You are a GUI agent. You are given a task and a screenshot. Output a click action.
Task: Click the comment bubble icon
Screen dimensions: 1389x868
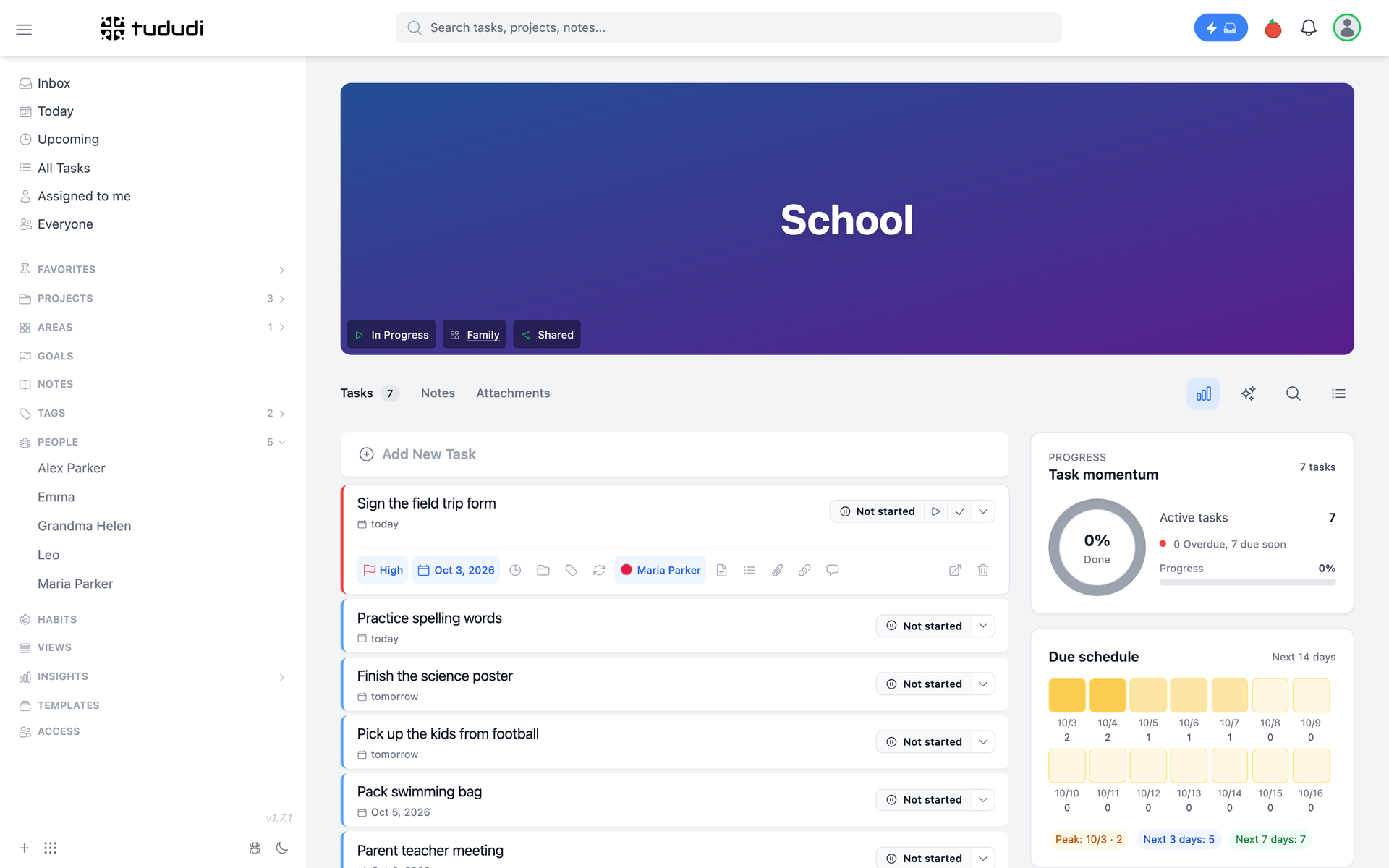pos(833,570)
